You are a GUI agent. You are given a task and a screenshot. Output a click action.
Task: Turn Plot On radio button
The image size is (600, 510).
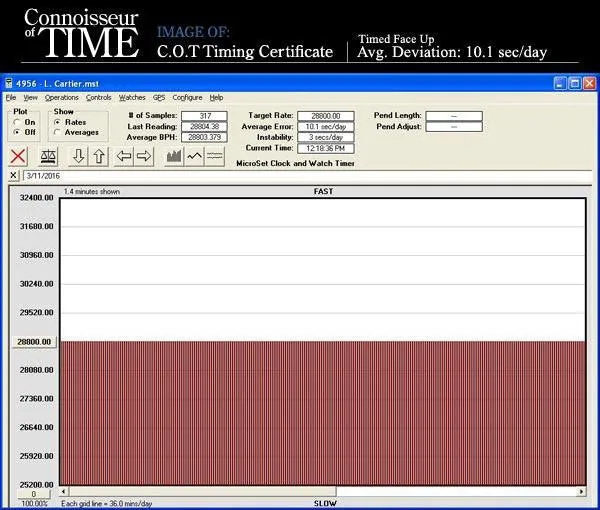tap(17, 122)
